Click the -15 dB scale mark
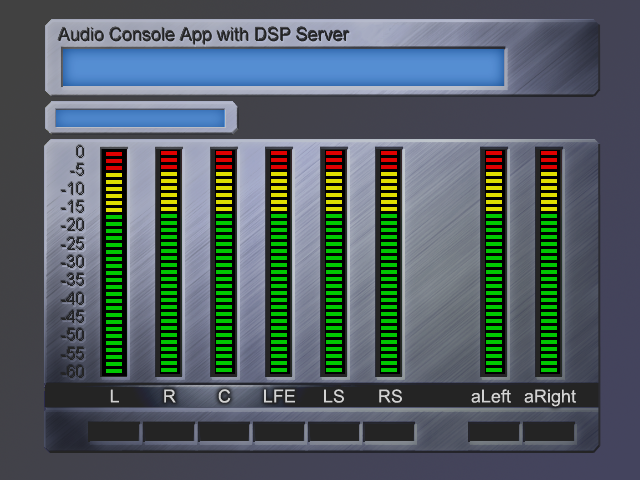Screen dimensions: 640x480 point(73,207)
